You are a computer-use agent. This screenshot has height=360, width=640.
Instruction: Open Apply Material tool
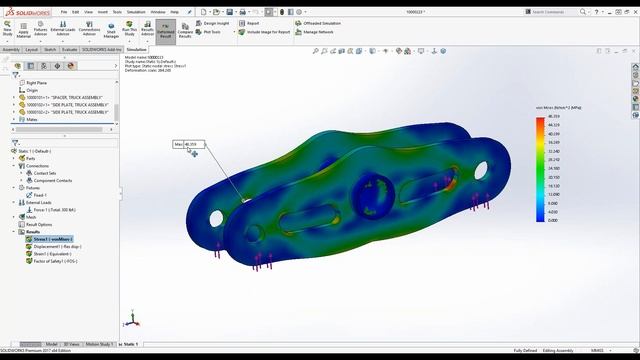[23, 30]
